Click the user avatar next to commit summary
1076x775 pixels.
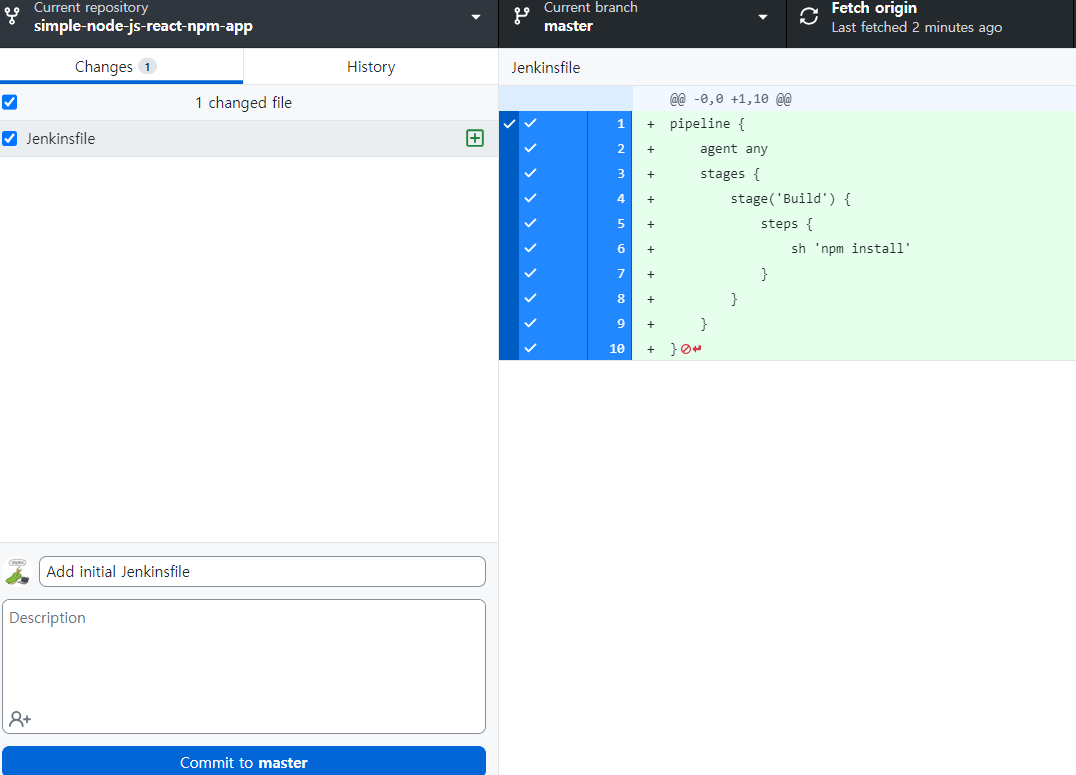point(17,571)
